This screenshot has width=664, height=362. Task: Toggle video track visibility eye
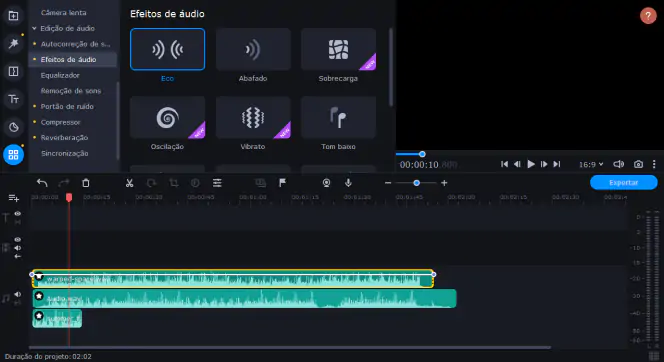click(17, 240)
